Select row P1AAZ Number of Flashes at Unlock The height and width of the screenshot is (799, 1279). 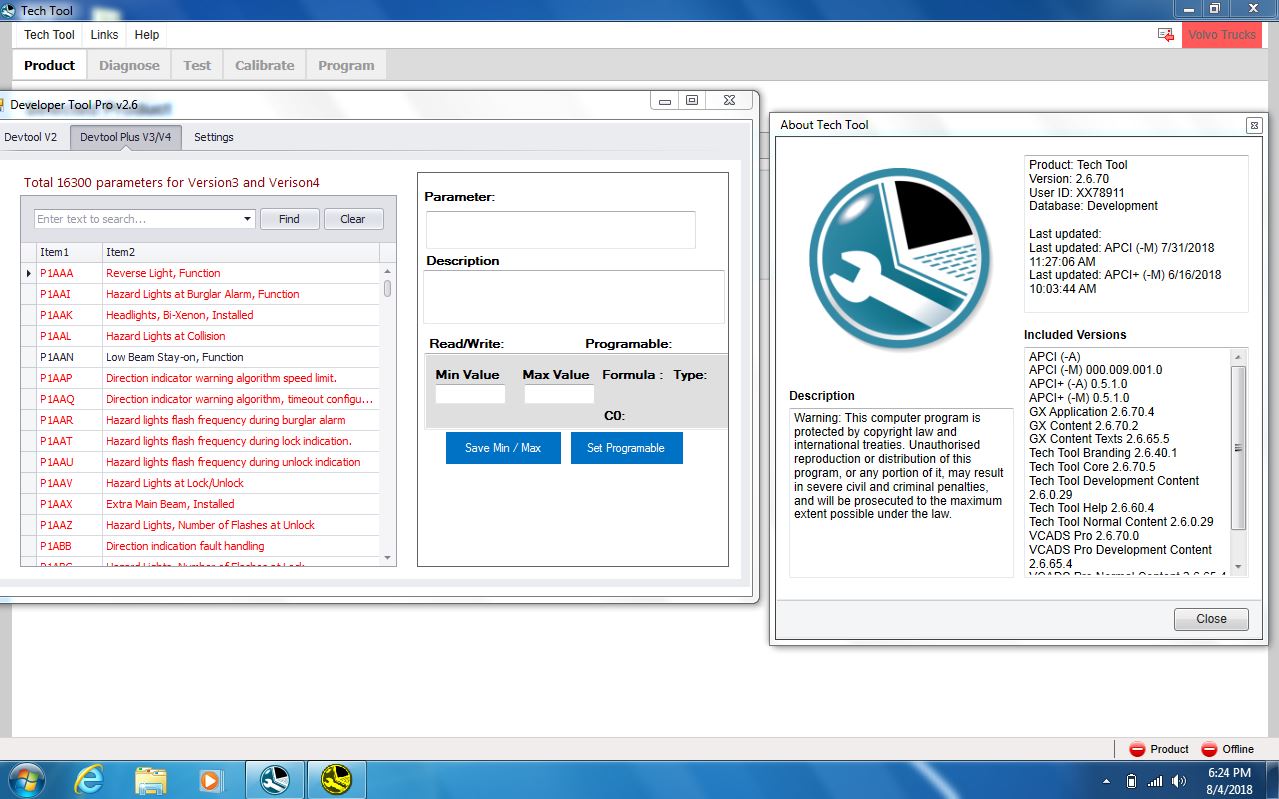(200, 525)
